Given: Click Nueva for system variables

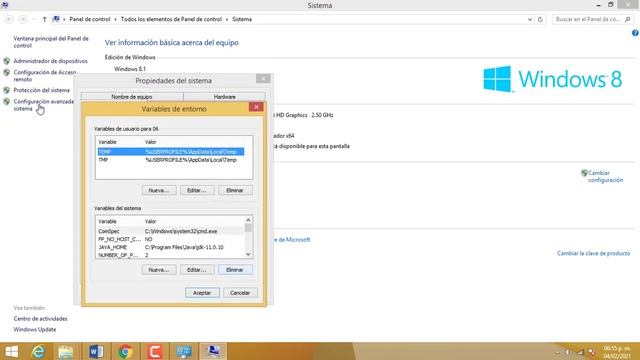Looking at the screenshot, I should tap(159, 270).
